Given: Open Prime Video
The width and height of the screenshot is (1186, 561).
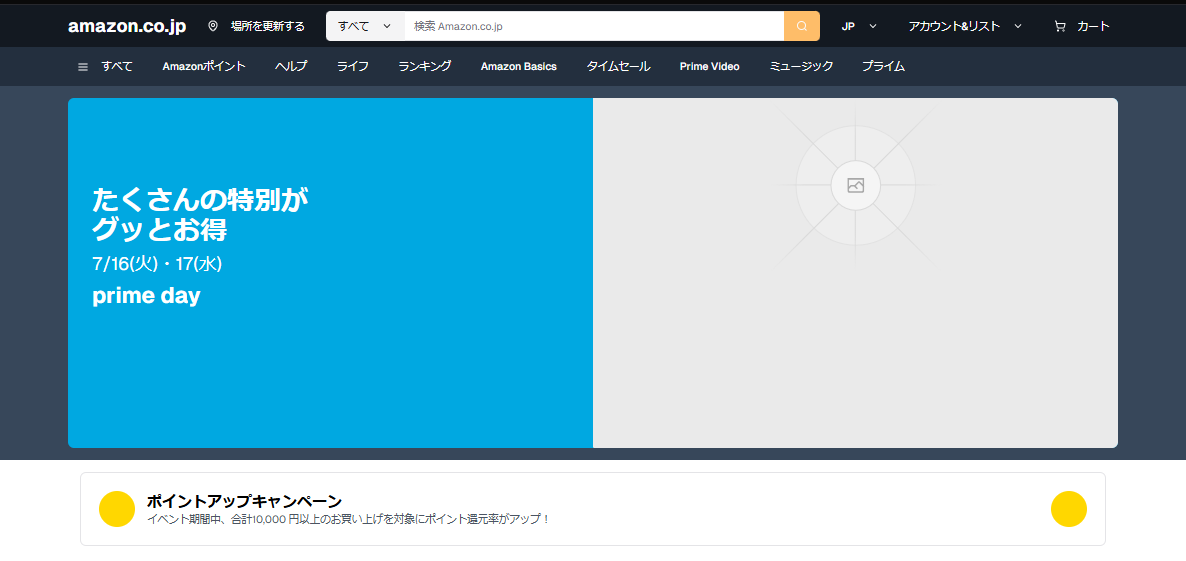Looking at the screenshot, I should pos(709,67).
